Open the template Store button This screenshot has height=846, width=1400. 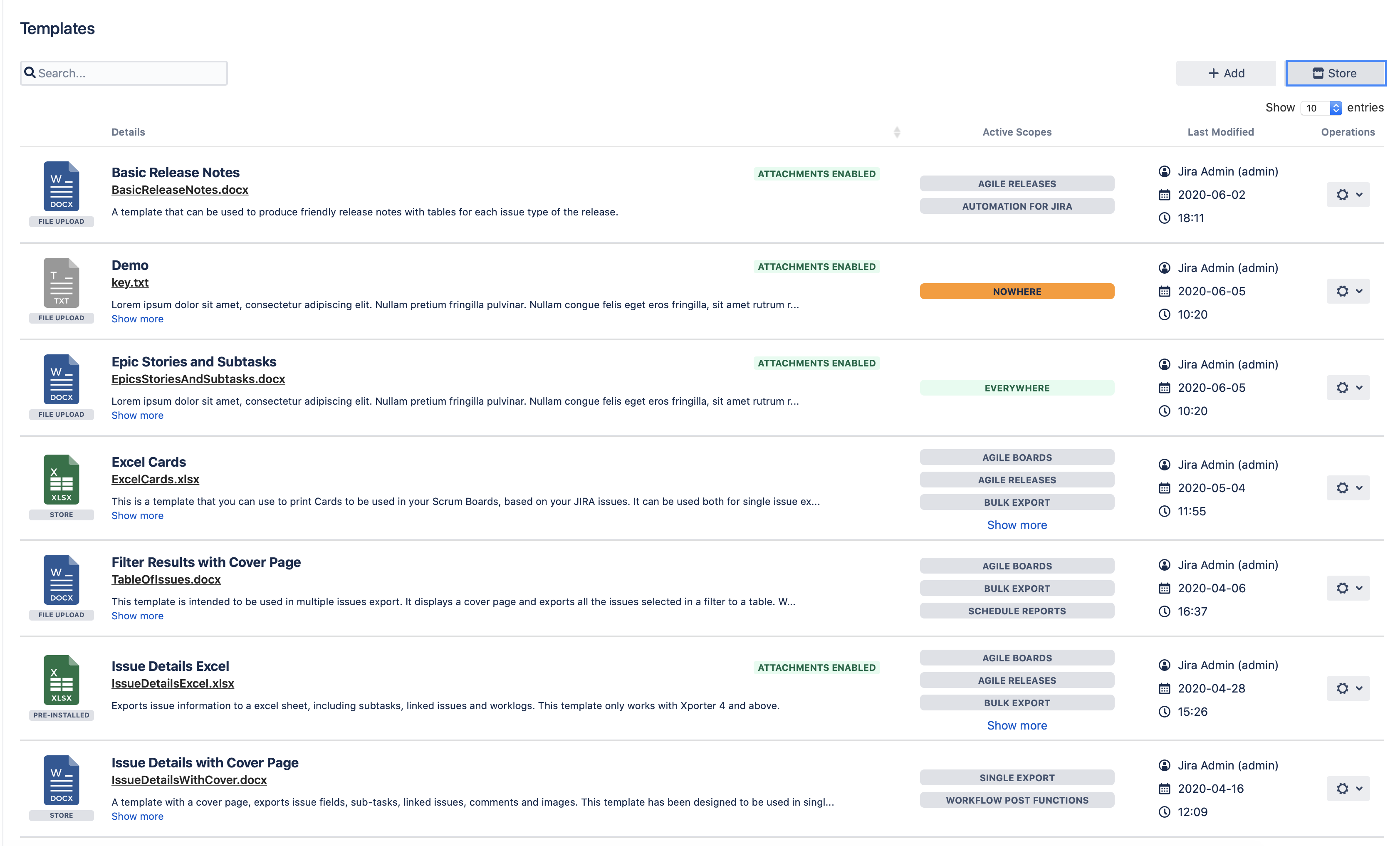(1335, 73)
